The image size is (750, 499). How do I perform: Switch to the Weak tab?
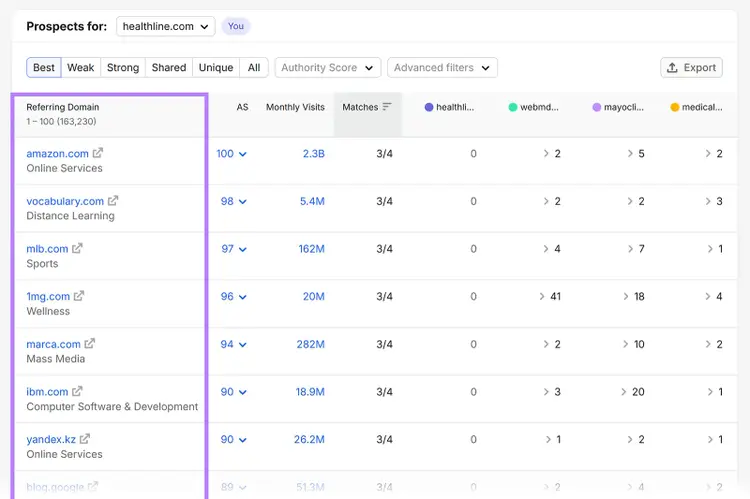pyautogui.click(x=81, y=67)
